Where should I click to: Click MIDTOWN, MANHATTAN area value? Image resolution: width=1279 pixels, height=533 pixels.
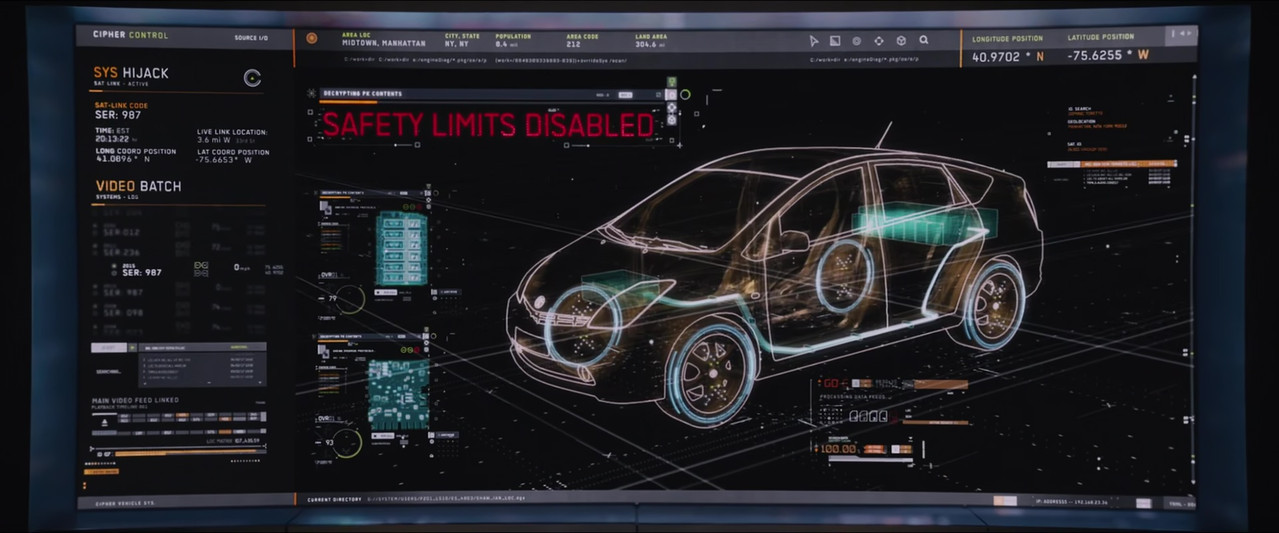click(383, 44)
